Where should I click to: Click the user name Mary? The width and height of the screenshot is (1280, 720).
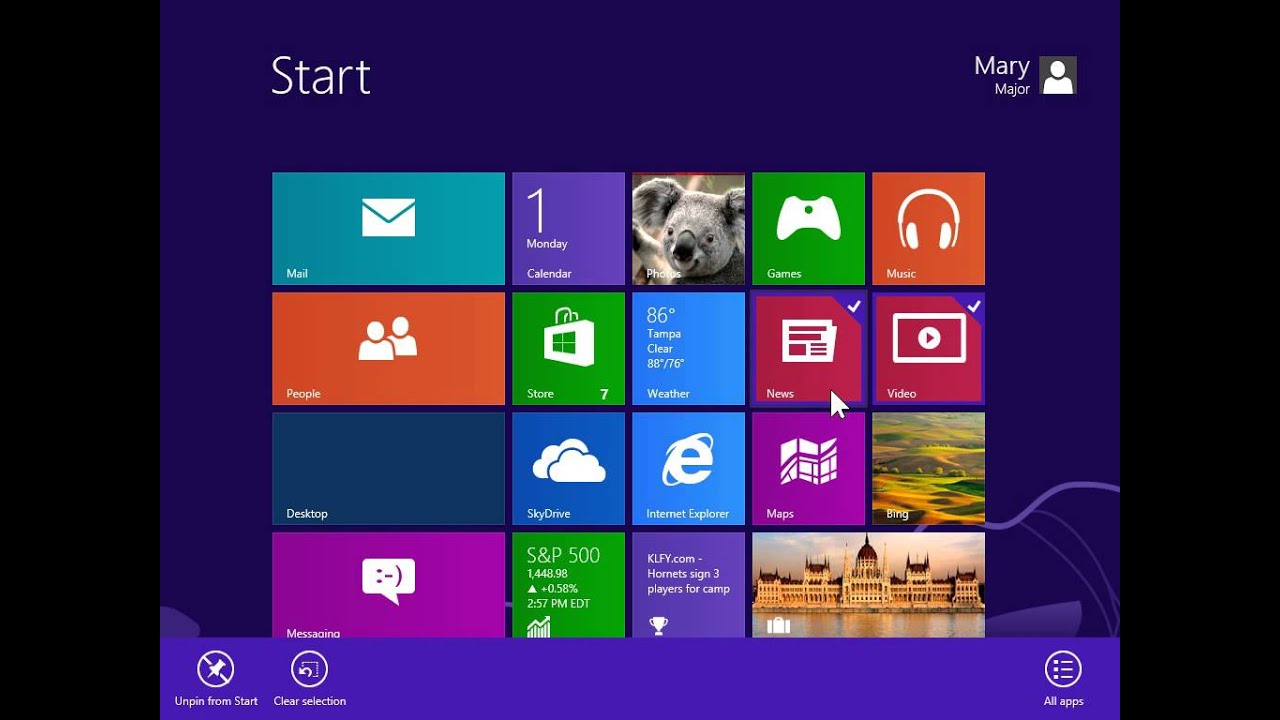click(1002, 66)
